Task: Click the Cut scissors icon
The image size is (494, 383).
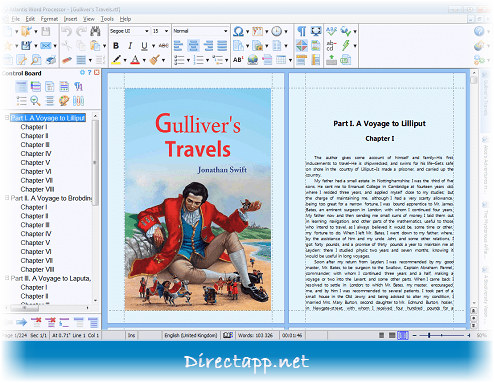Action: pyautogui.click(x=67, y=46)
